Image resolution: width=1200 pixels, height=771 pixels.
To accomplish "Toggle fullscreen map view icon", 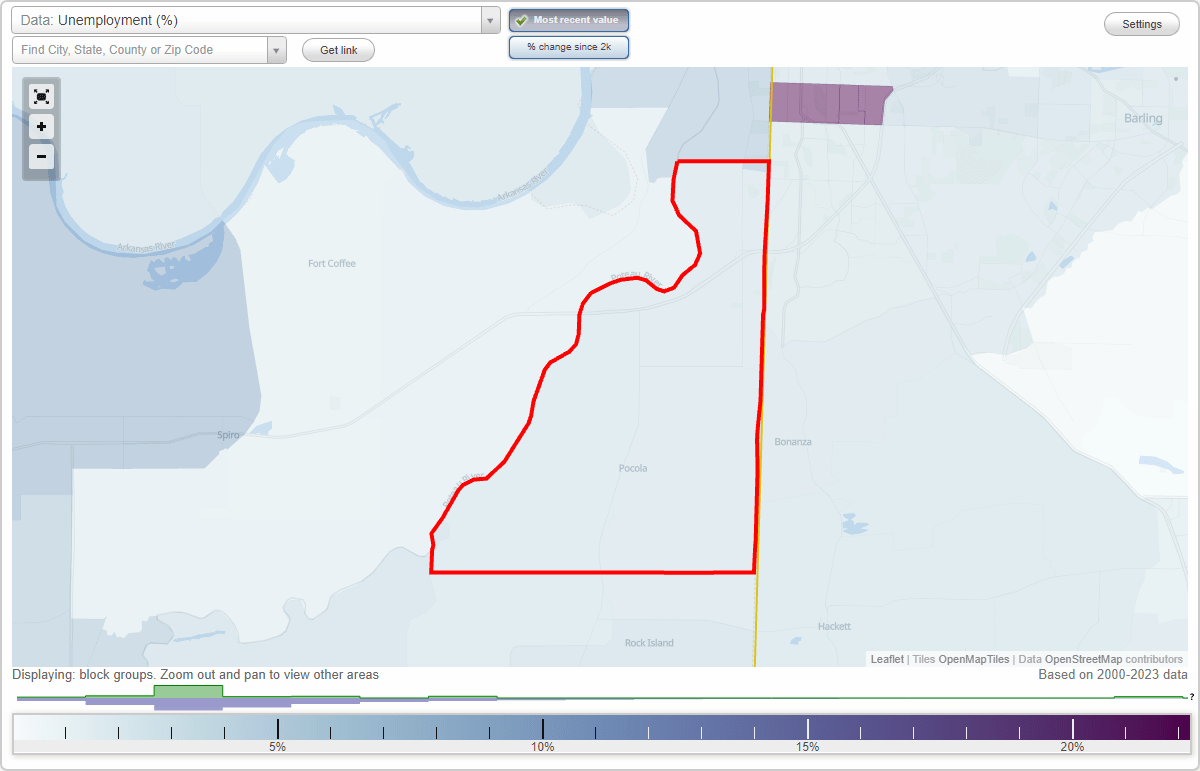I will click(41, 97).
